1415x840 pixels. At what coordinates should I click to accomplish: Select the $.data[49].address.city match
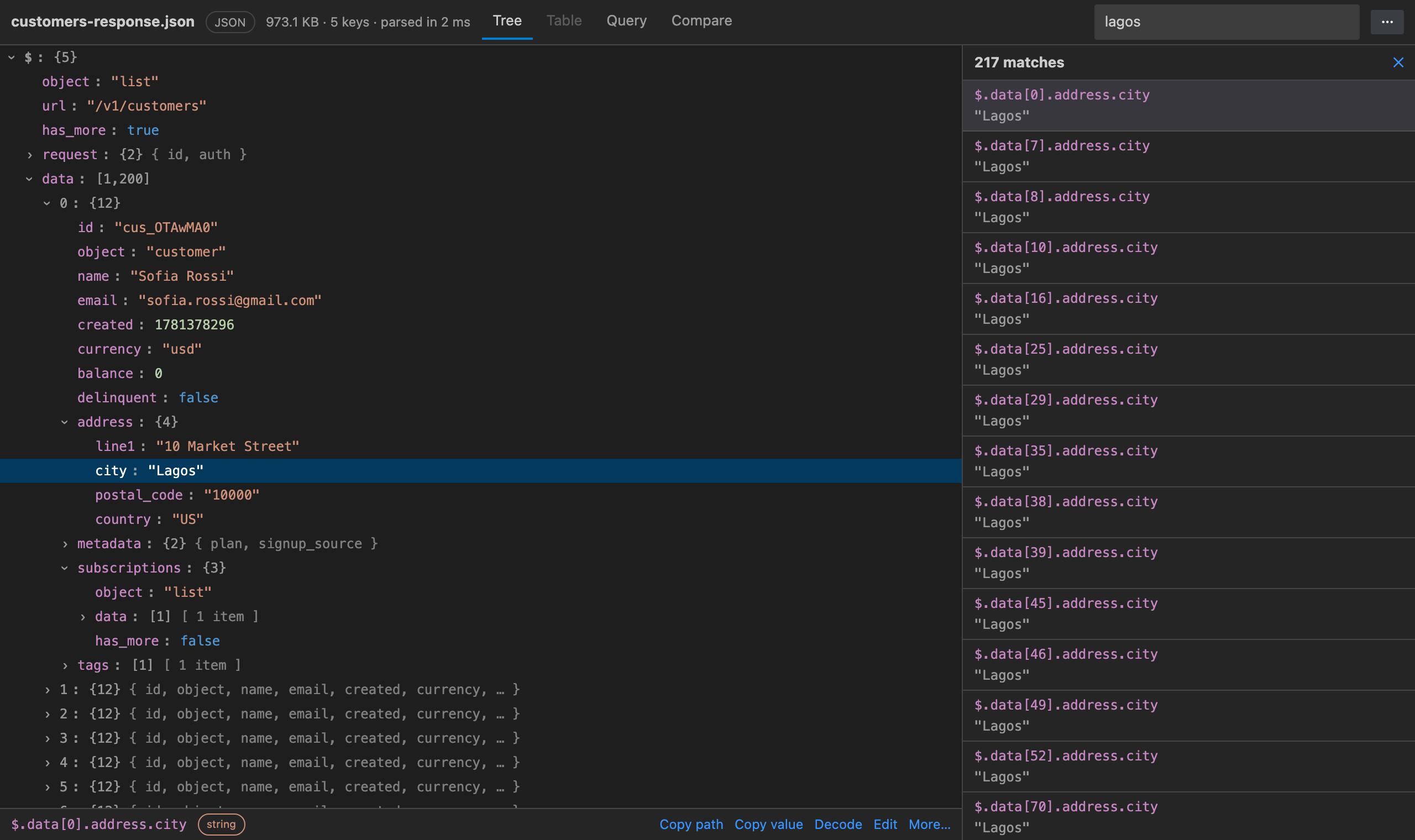coord(1188,716)
